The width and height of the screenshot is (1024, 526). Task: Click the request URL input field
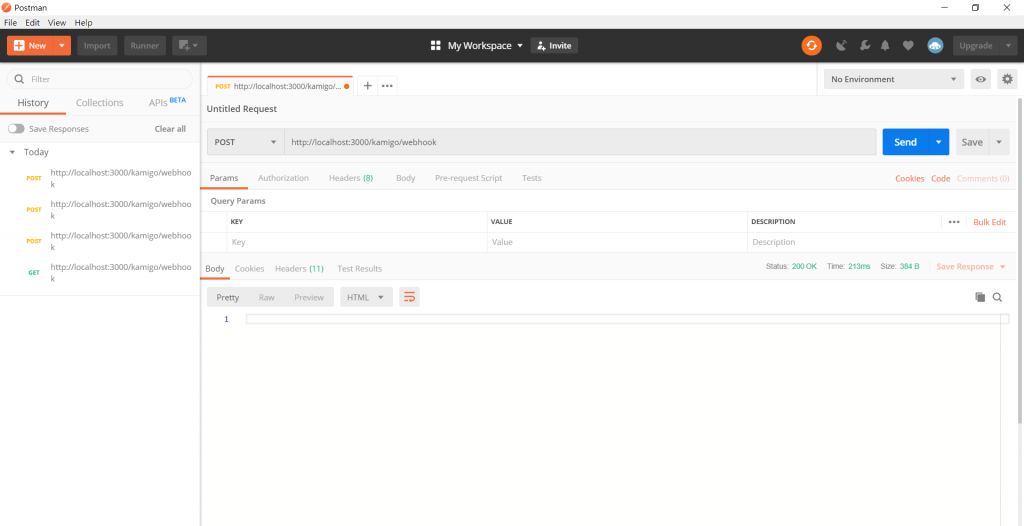click(580, 142)
